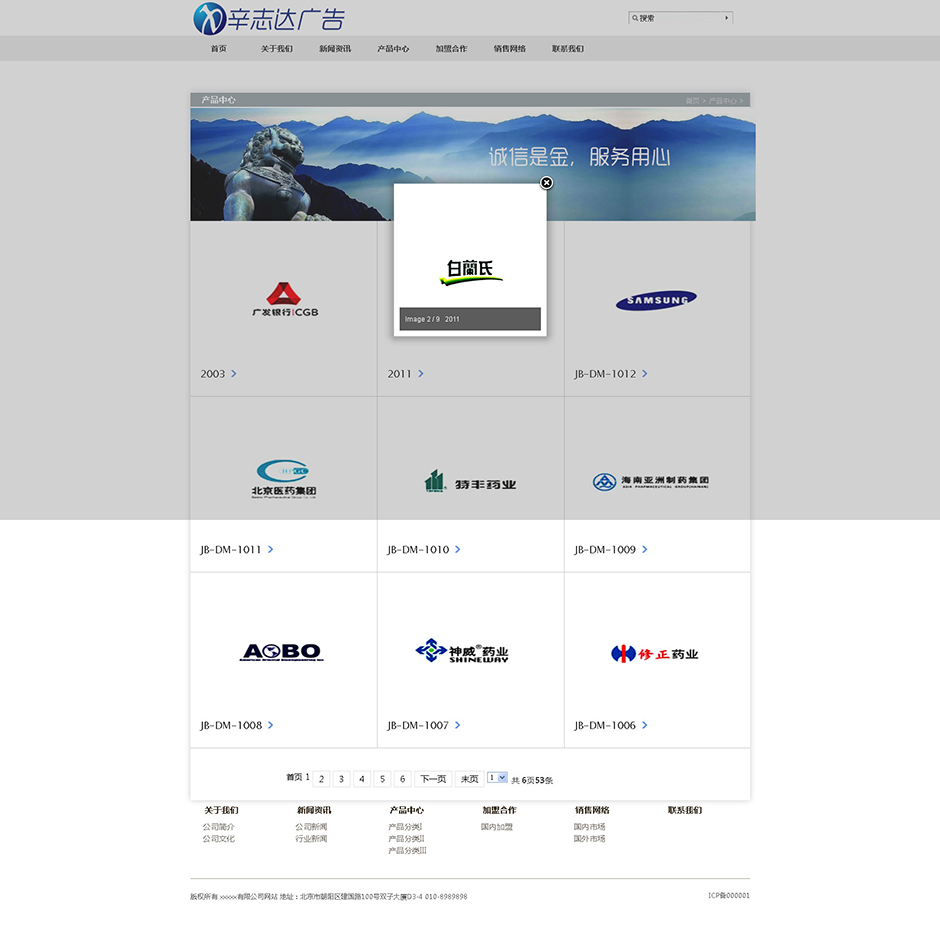Open 联系我们 in the top navigation
The image size is (940, 946).
[568, 49]
